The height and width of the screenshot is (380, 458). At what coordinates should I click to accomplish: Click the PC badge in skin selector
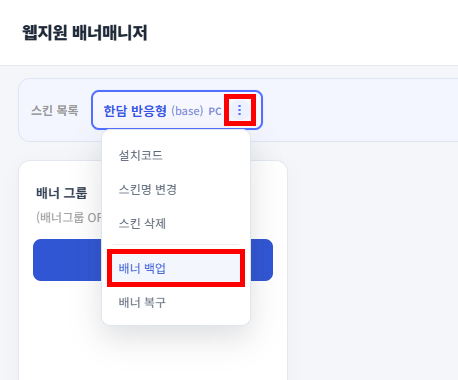coord(215,111)
